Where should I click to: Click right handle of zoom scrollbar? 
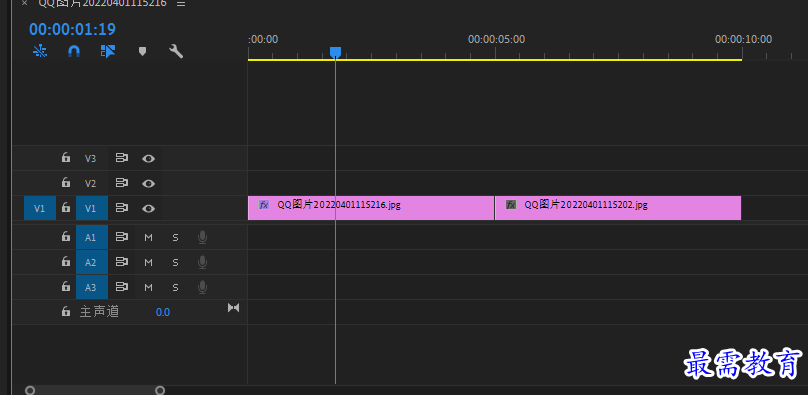160,390
